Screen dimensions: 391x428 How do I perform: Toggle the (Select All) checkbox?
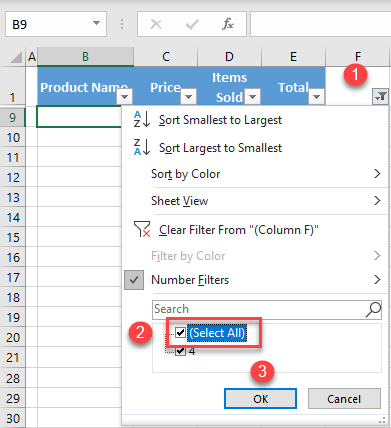180,332
